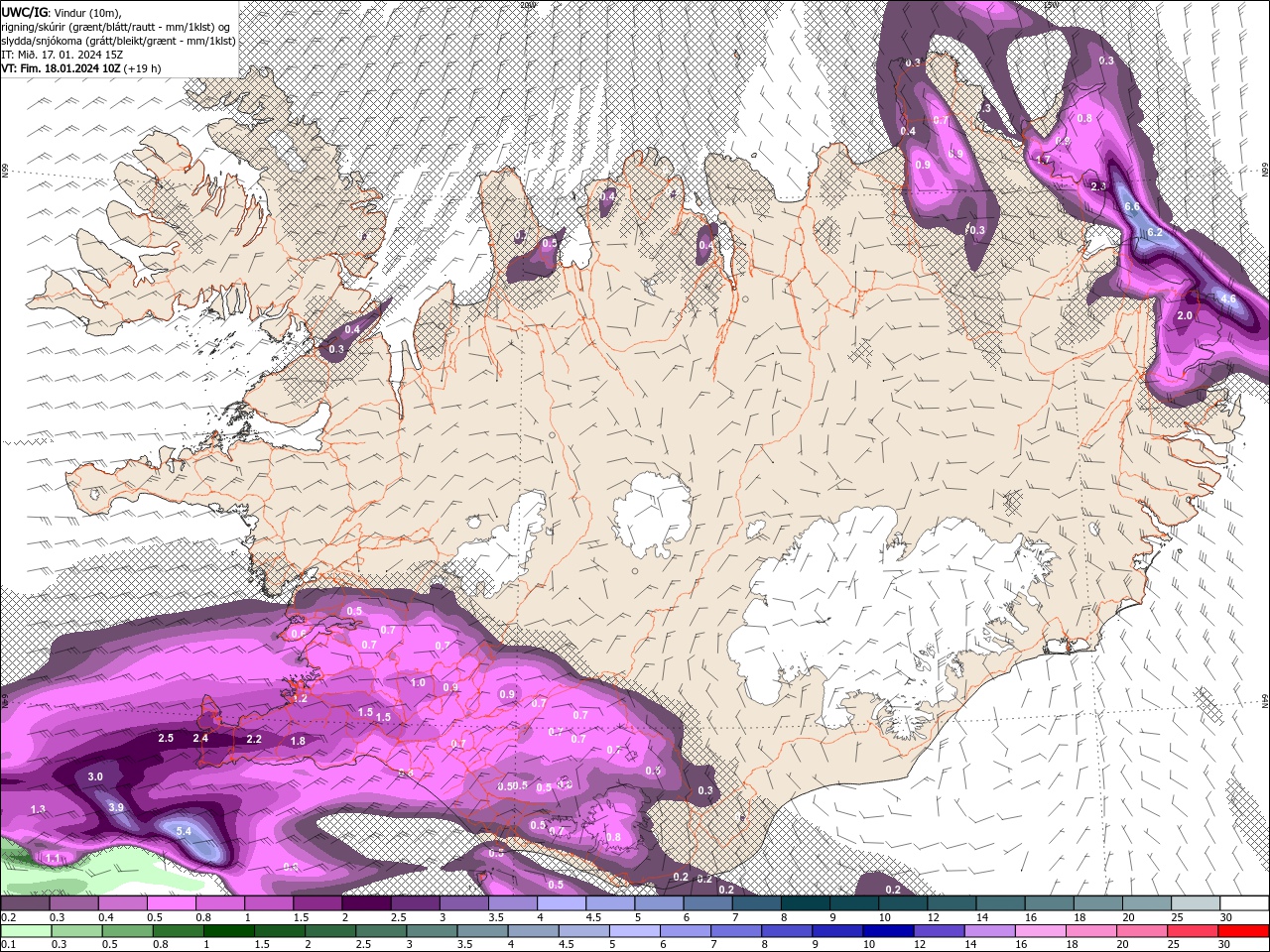Select the 'VT: Fim. 18.01.2024 10Z (+19 h)' line

81,68
